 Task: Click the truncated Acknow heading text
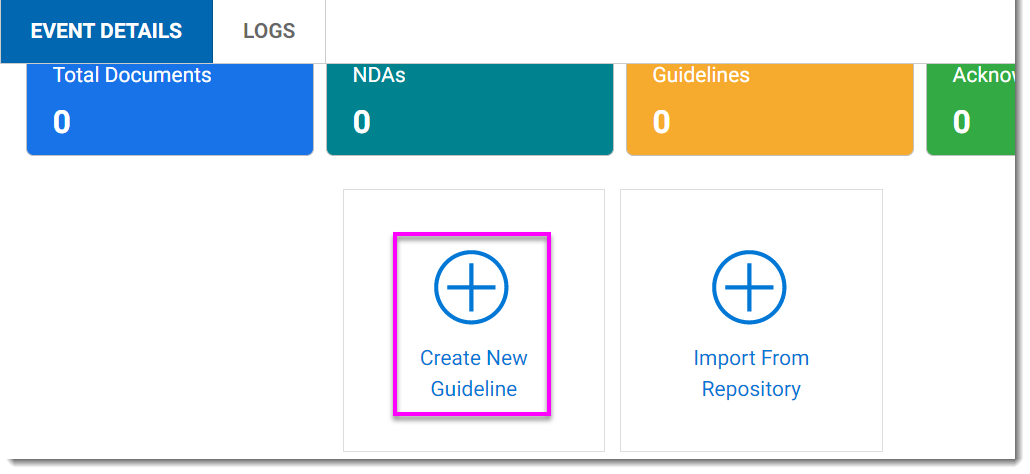[984, 75]
